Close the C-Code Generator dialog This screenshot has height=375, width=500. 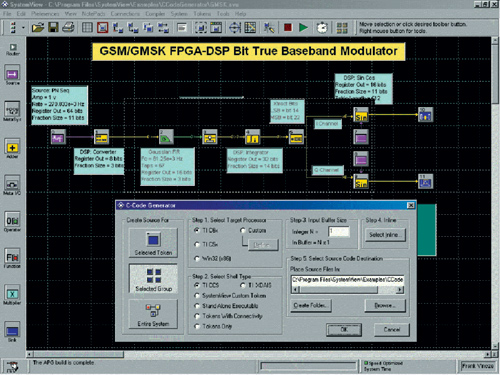coord(411,205)
